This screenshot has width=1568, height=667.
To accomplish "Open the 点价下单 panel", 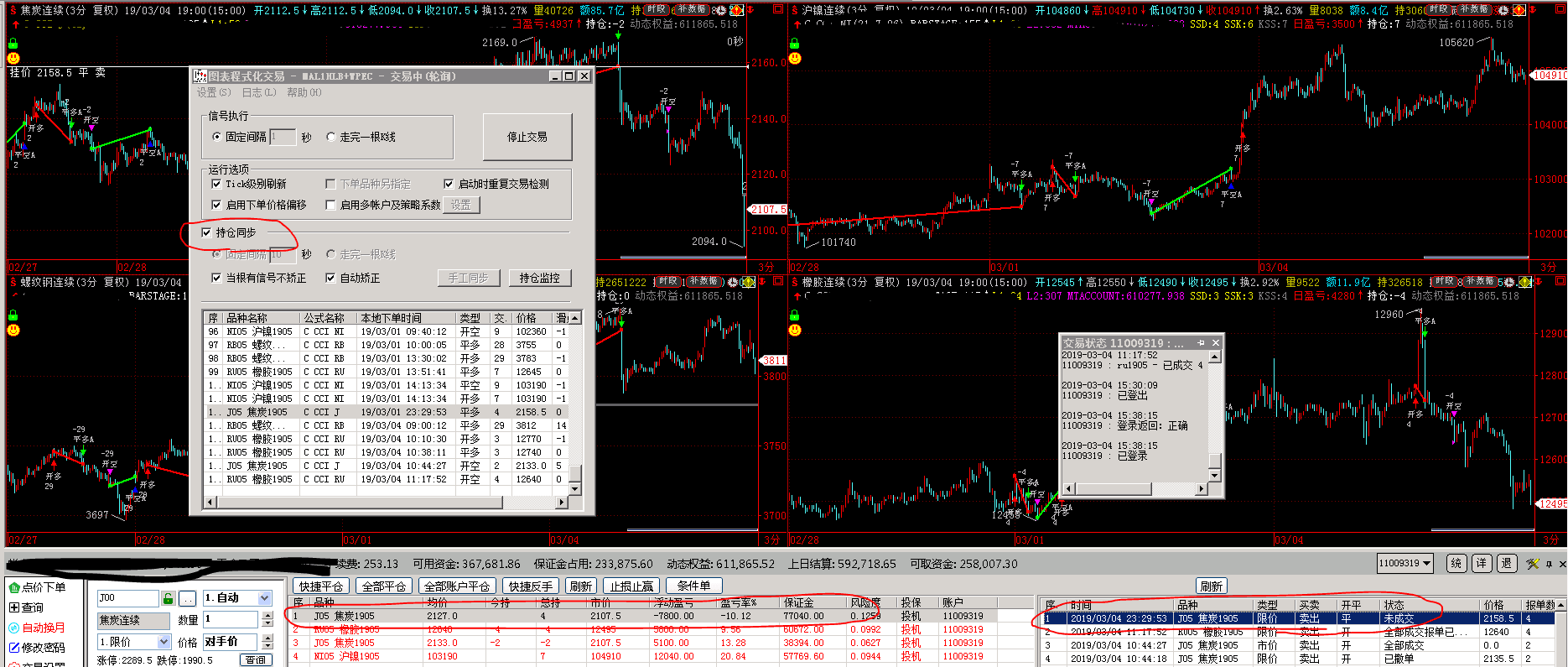I will coord(36,587).
